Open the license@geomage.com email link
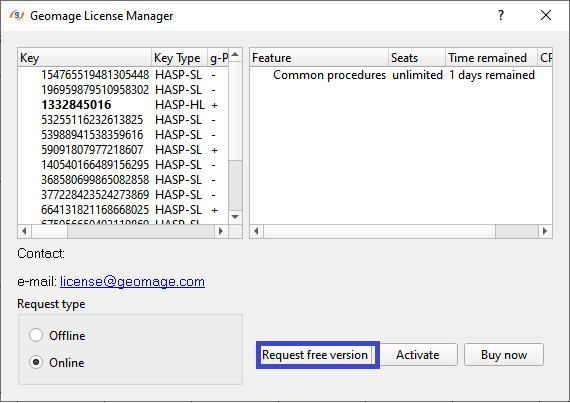 coord(132,282)
